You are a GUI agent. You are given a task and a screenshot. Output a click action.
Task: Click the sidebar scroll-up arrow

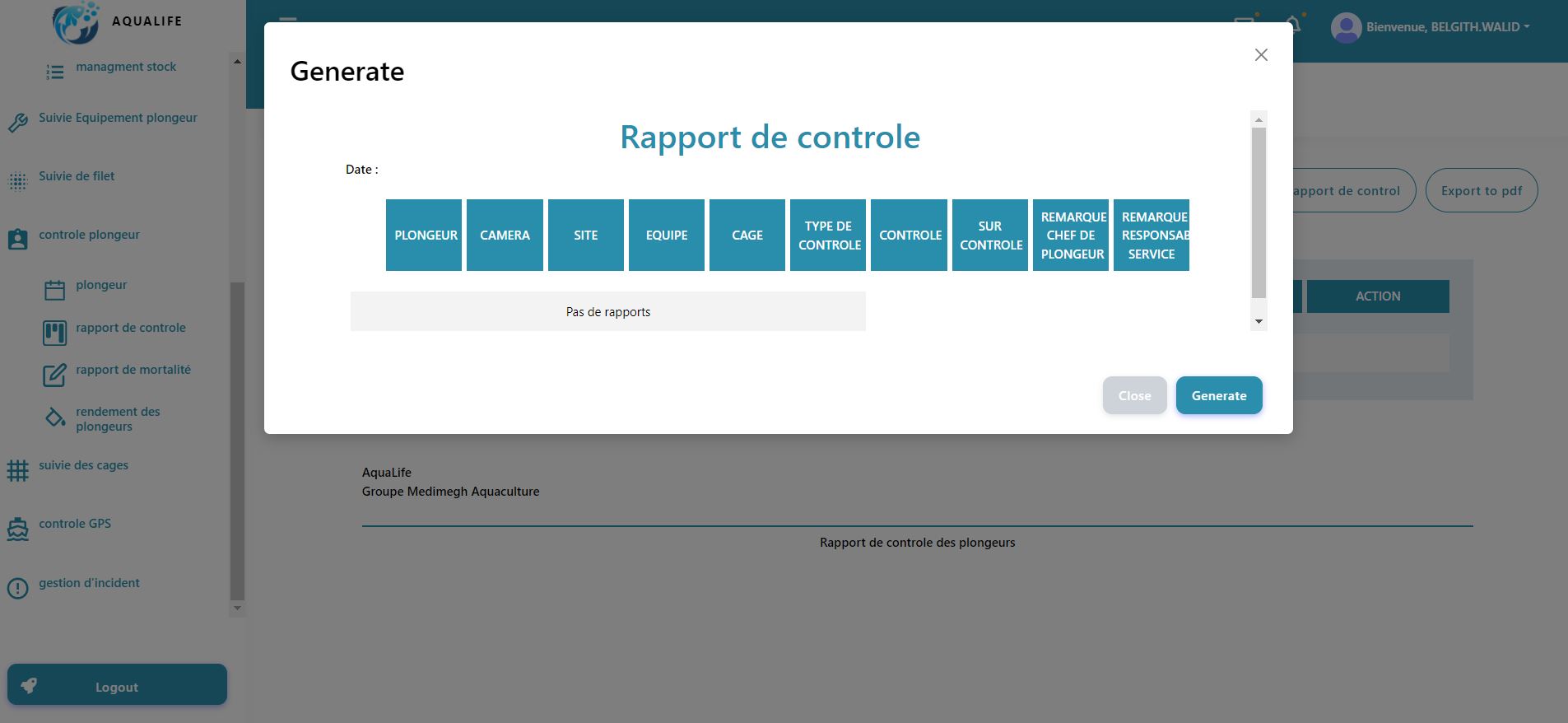[237, 62]
